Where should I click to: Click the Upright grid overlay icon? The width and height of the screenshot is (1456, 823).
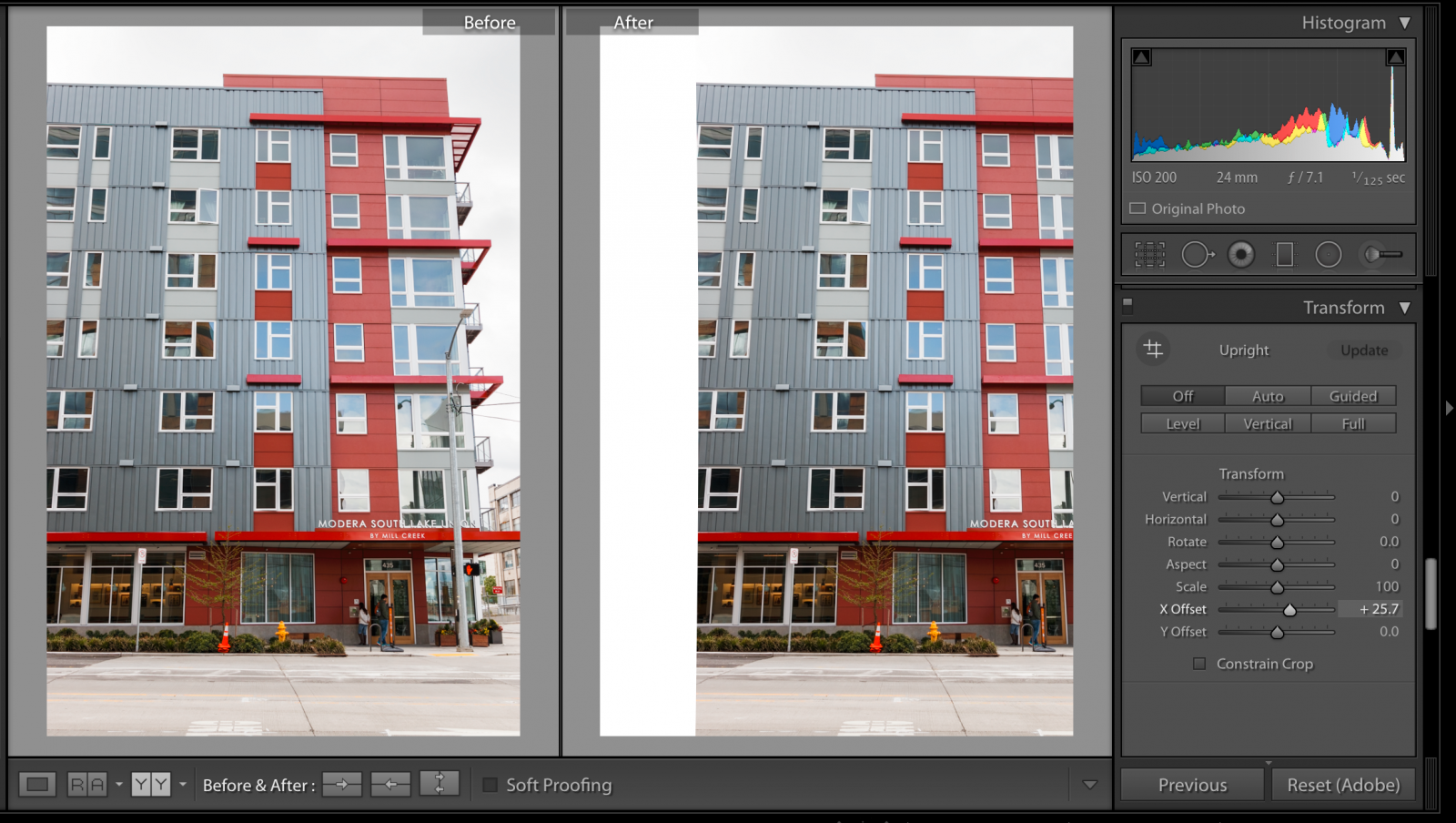(1153, 350)
